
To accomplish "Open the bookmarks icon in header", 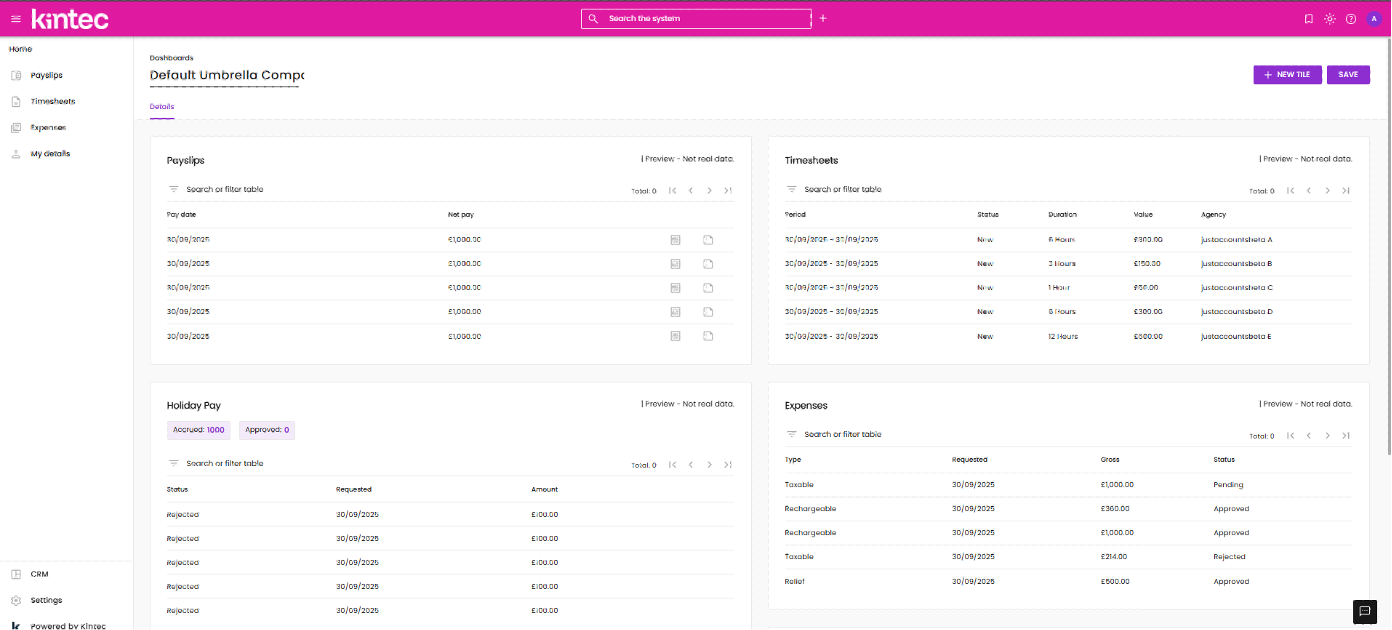I will 1309,19.
